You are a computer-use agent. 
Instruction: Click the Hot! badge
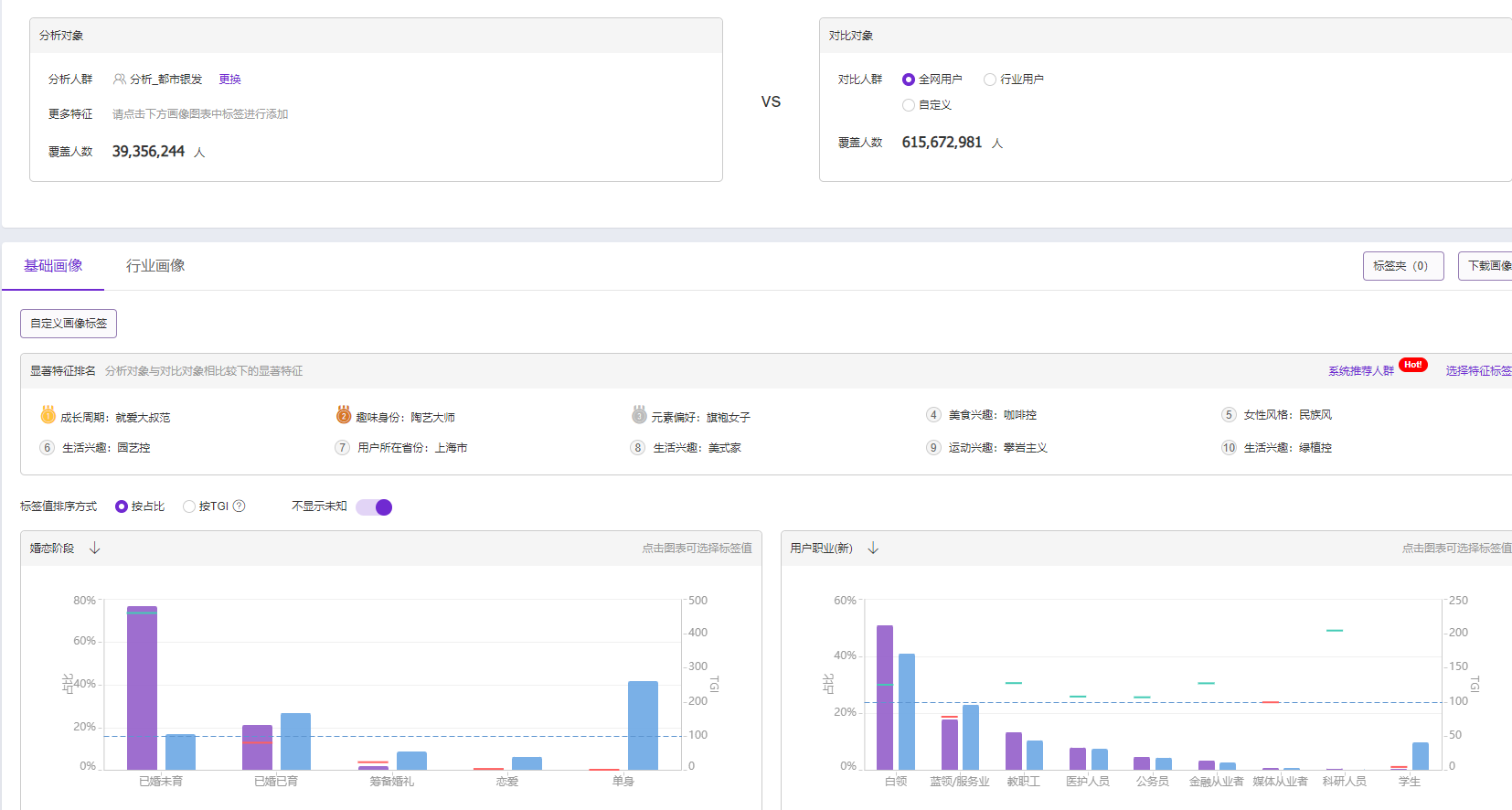(1413, 365)
